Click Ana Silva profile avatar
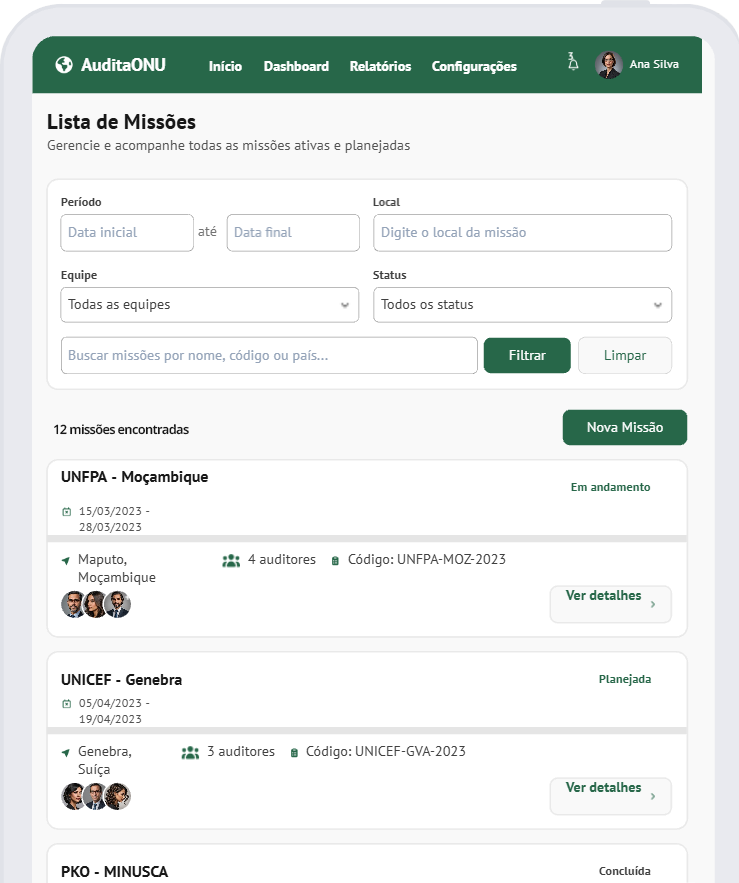Viewport: 739px width, 883px height. coord(609,65)
